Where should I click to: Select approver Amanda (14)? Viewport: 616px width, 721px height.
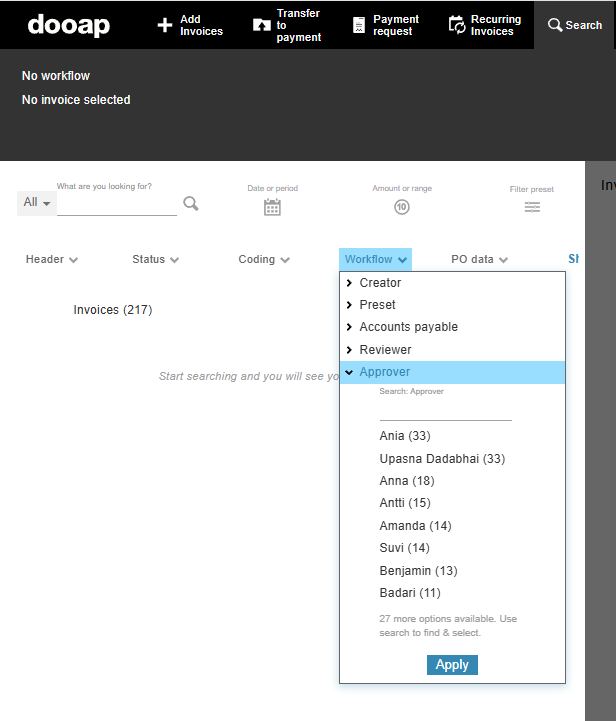point(416,526)
